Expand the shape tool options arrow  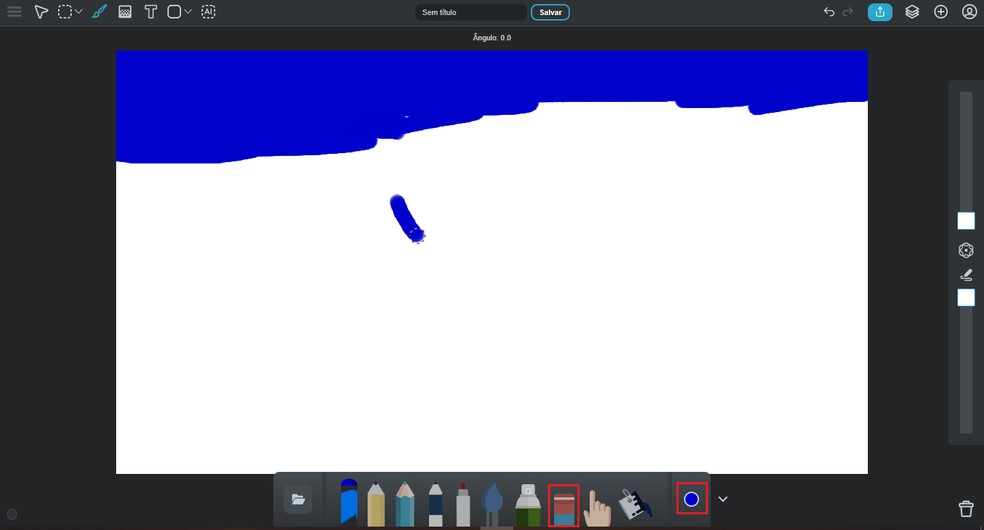point(188,12)
